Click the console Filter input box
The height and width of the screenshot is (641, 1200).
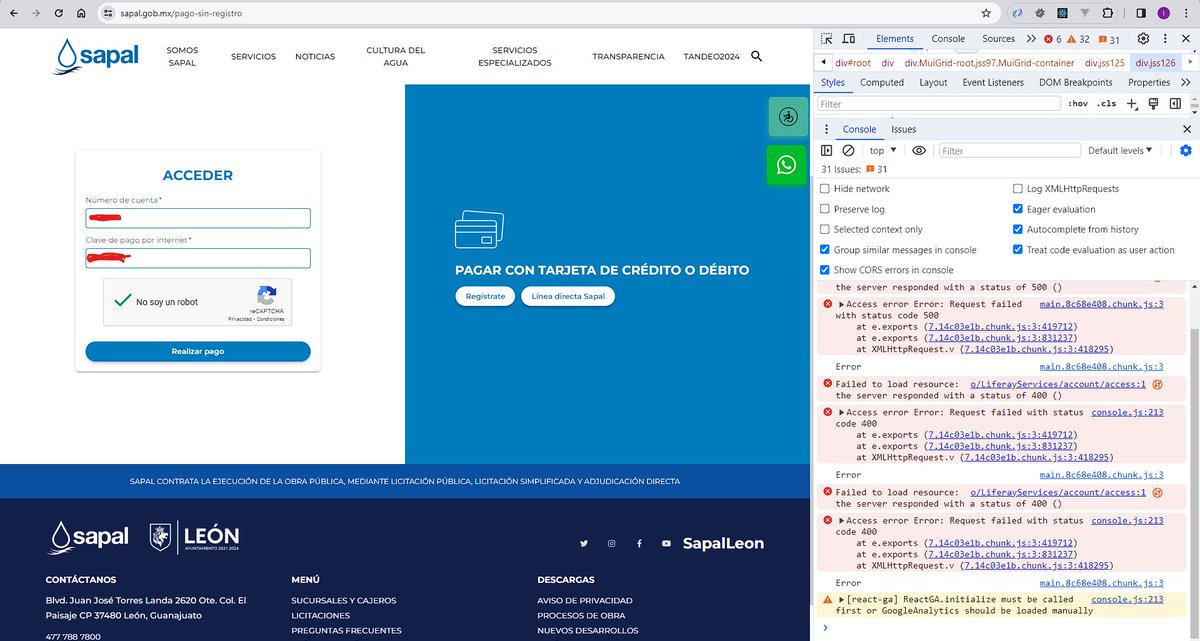pos(1010,150)
